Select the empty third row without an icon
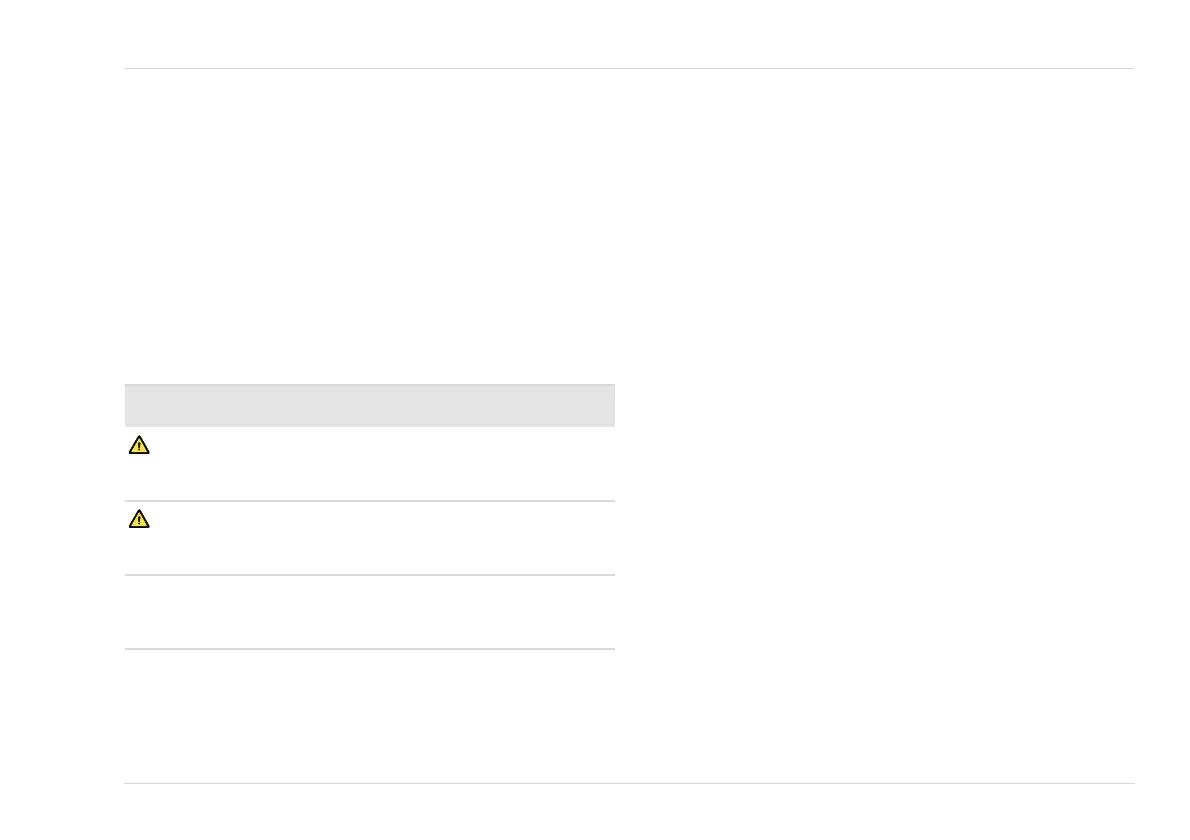The image size is (1190, 840). click(370, 612)
